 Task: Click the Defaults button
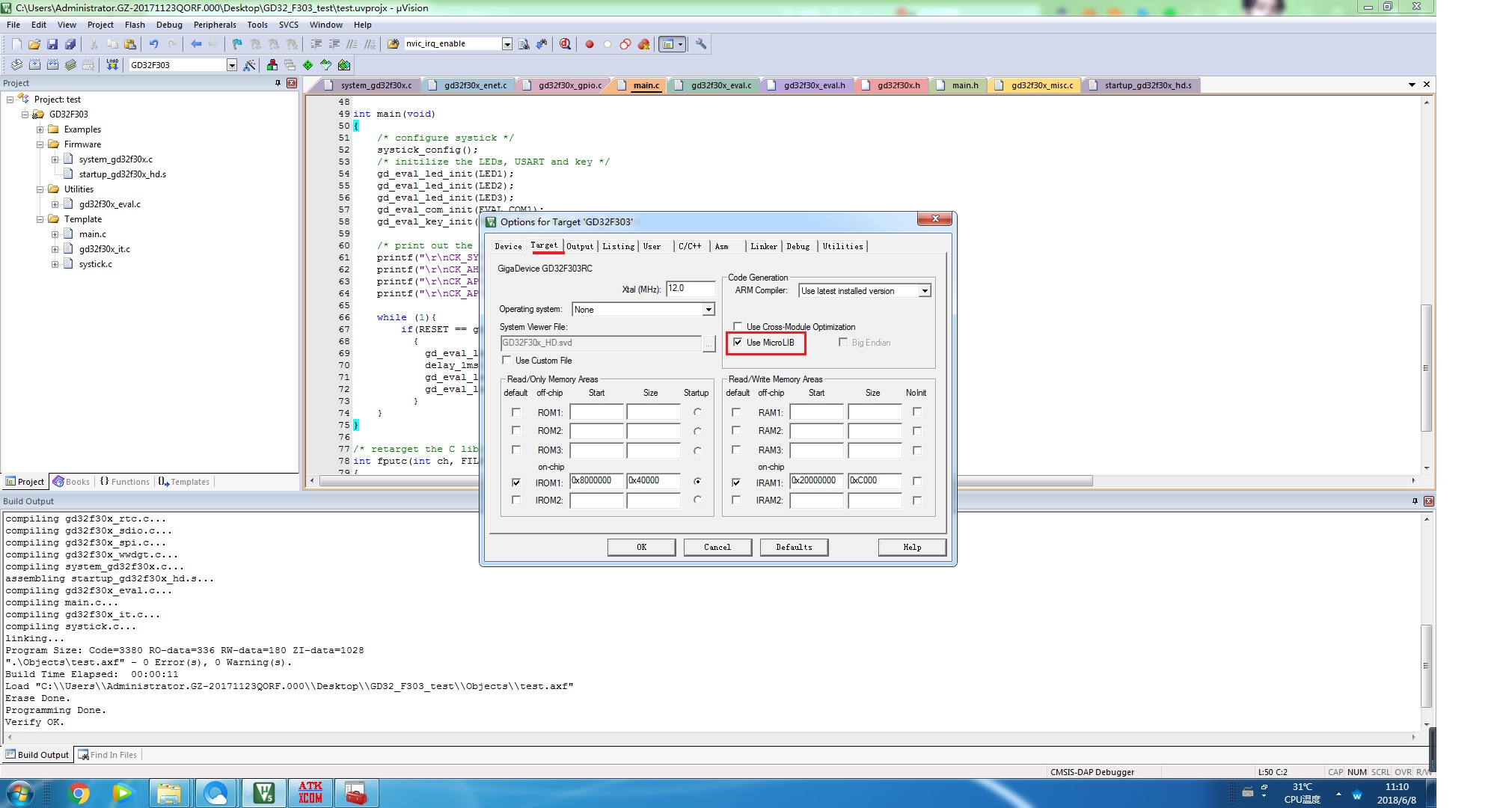(x=794, y=547)
